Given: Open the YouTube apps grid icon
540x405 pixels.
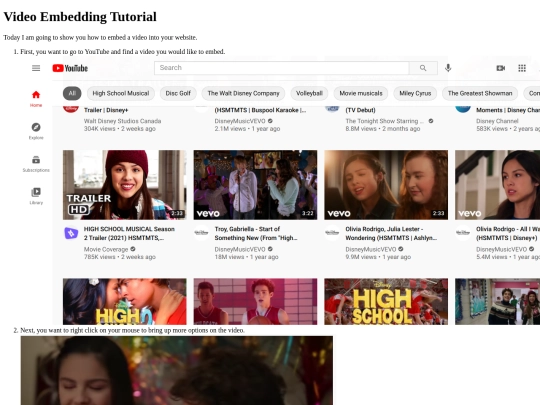Looking at the screenshot, I should [522, 68].
